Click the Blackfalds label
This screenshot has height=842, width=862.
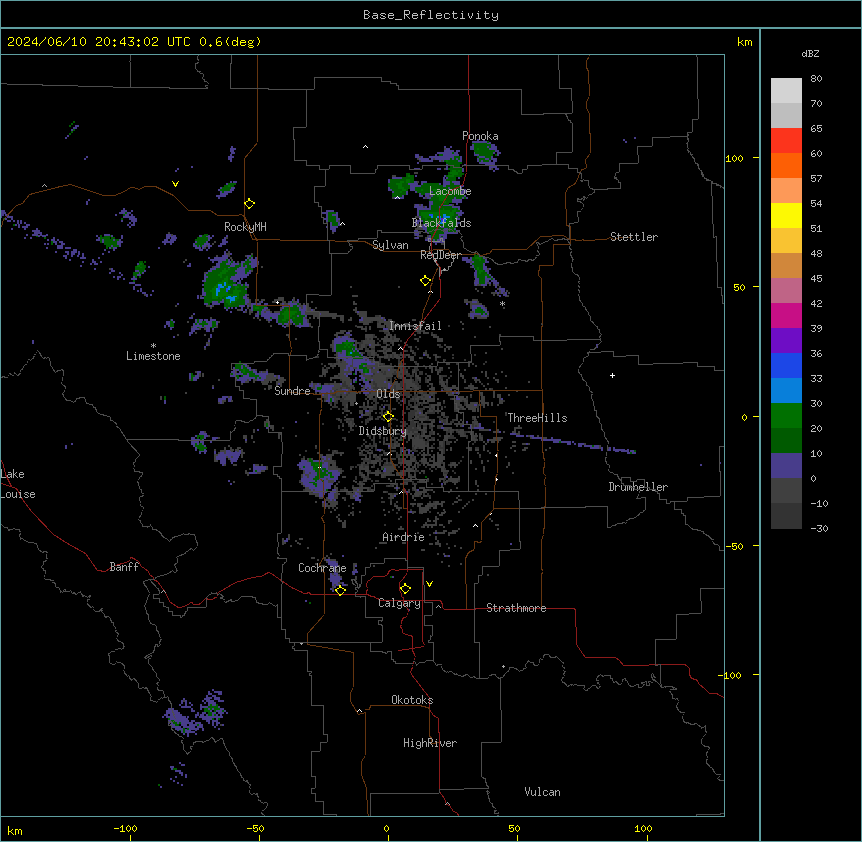coord(441,223)
